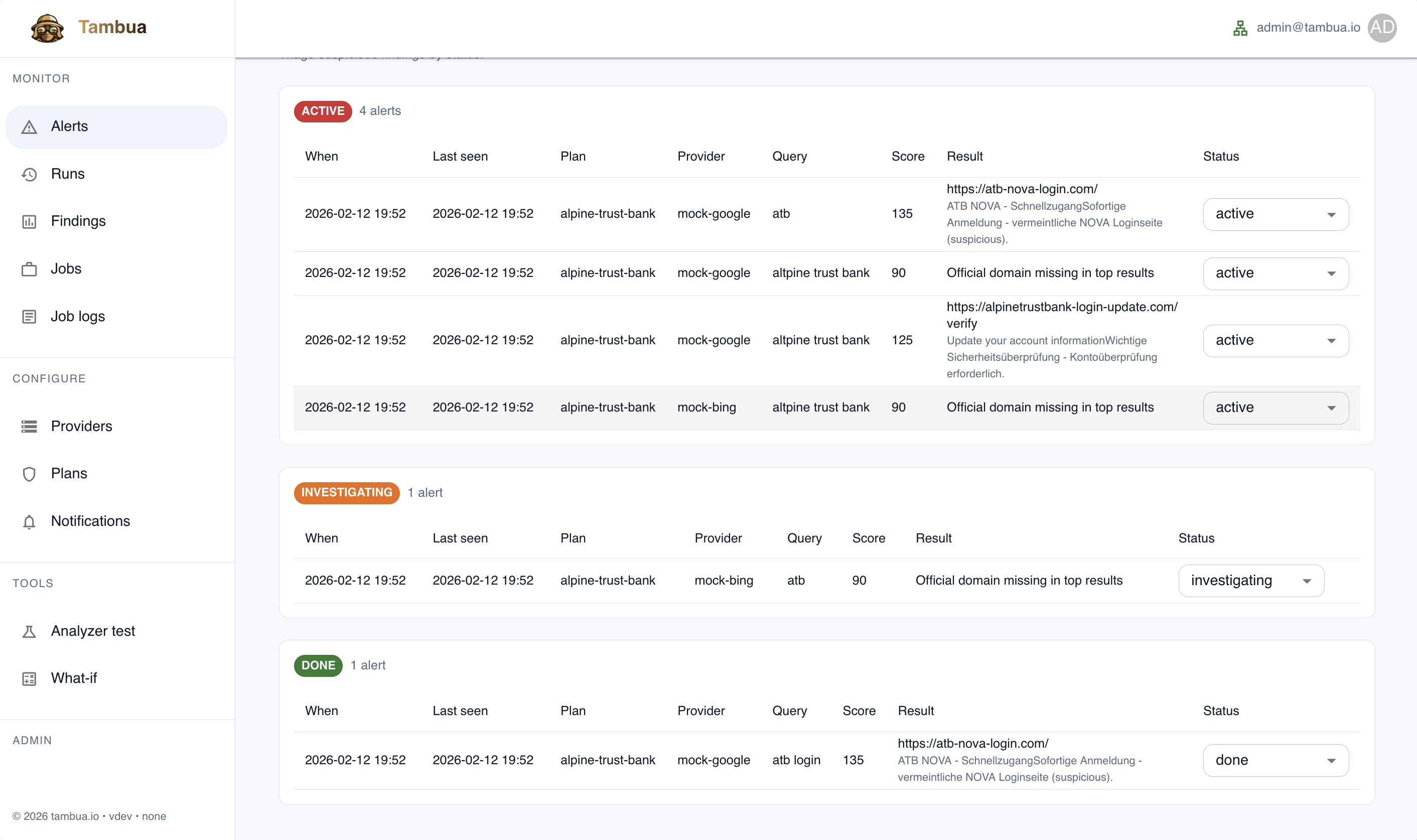
Task: Select the Alerts warning triangle icon
Action: coord(29,126)
